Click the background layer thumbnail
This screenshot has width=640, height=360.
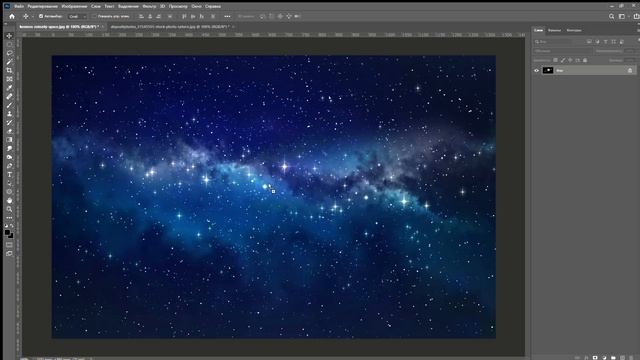point(548,71)
